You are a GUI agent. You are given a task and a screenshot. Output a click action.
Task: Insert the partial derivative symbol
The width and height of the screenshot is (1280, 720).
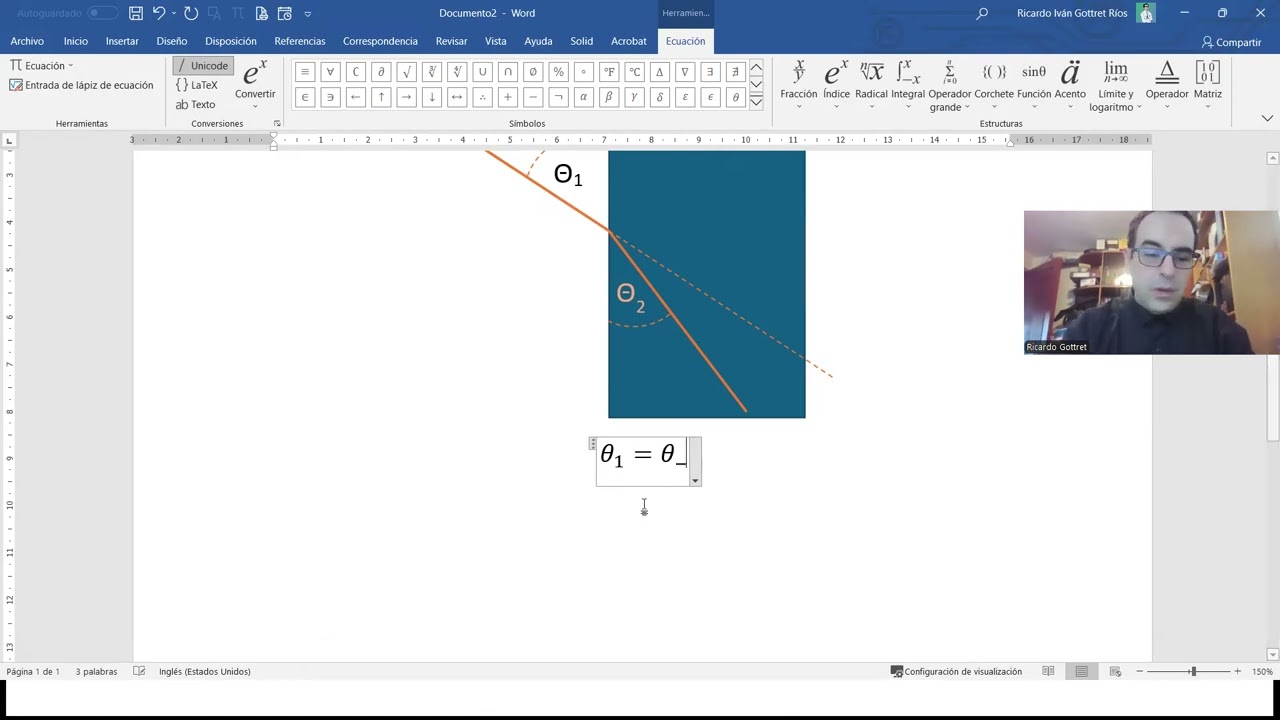pos(381,72)
